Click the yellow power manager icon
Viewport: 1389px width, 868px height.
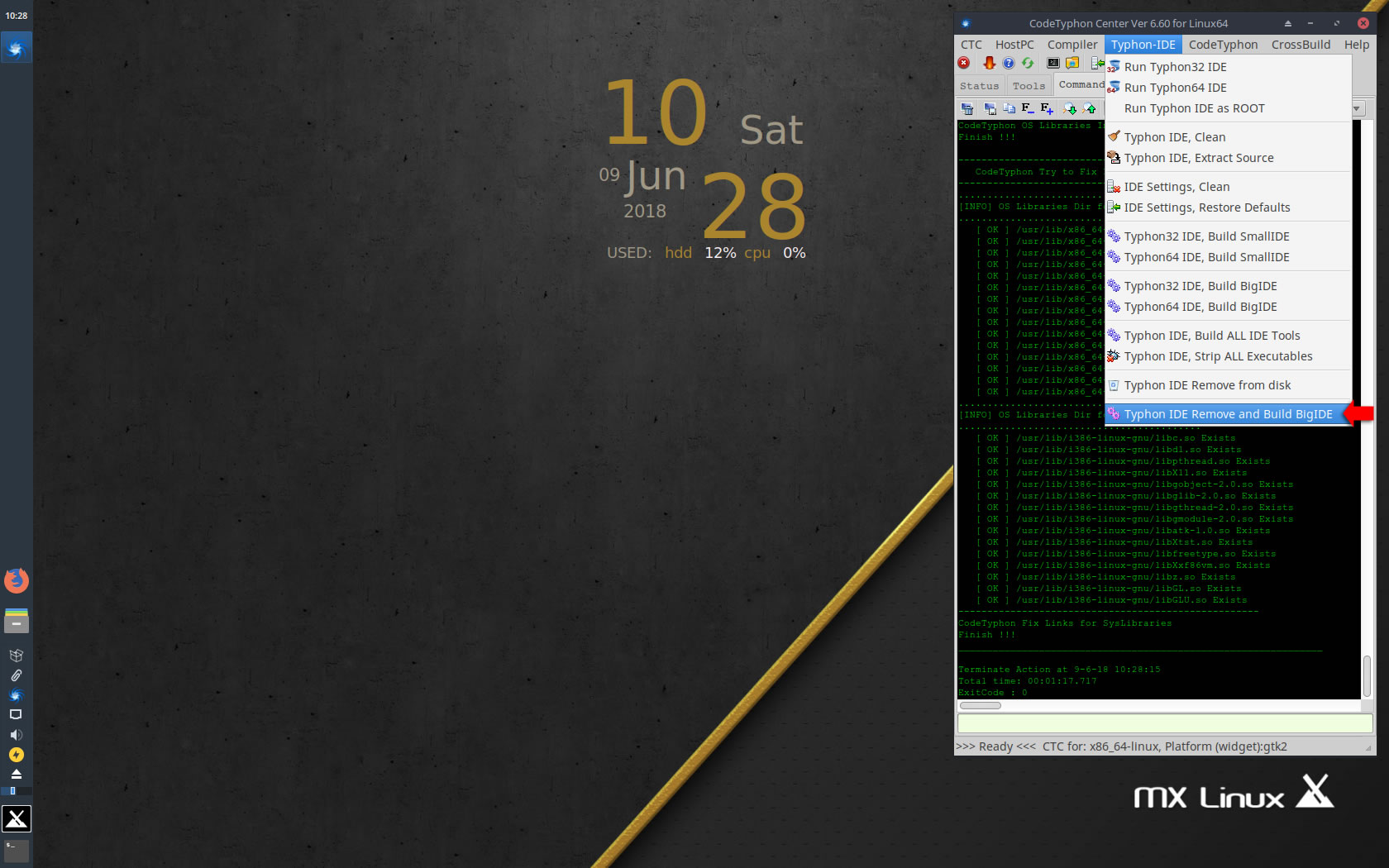point(16,755)
